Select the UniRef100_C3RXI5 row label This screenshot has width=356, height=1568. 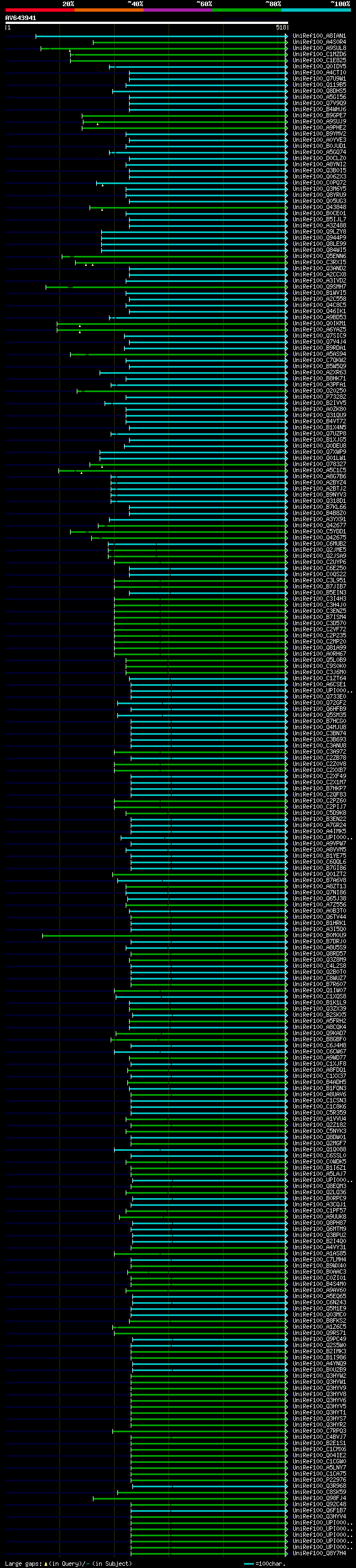319,263
